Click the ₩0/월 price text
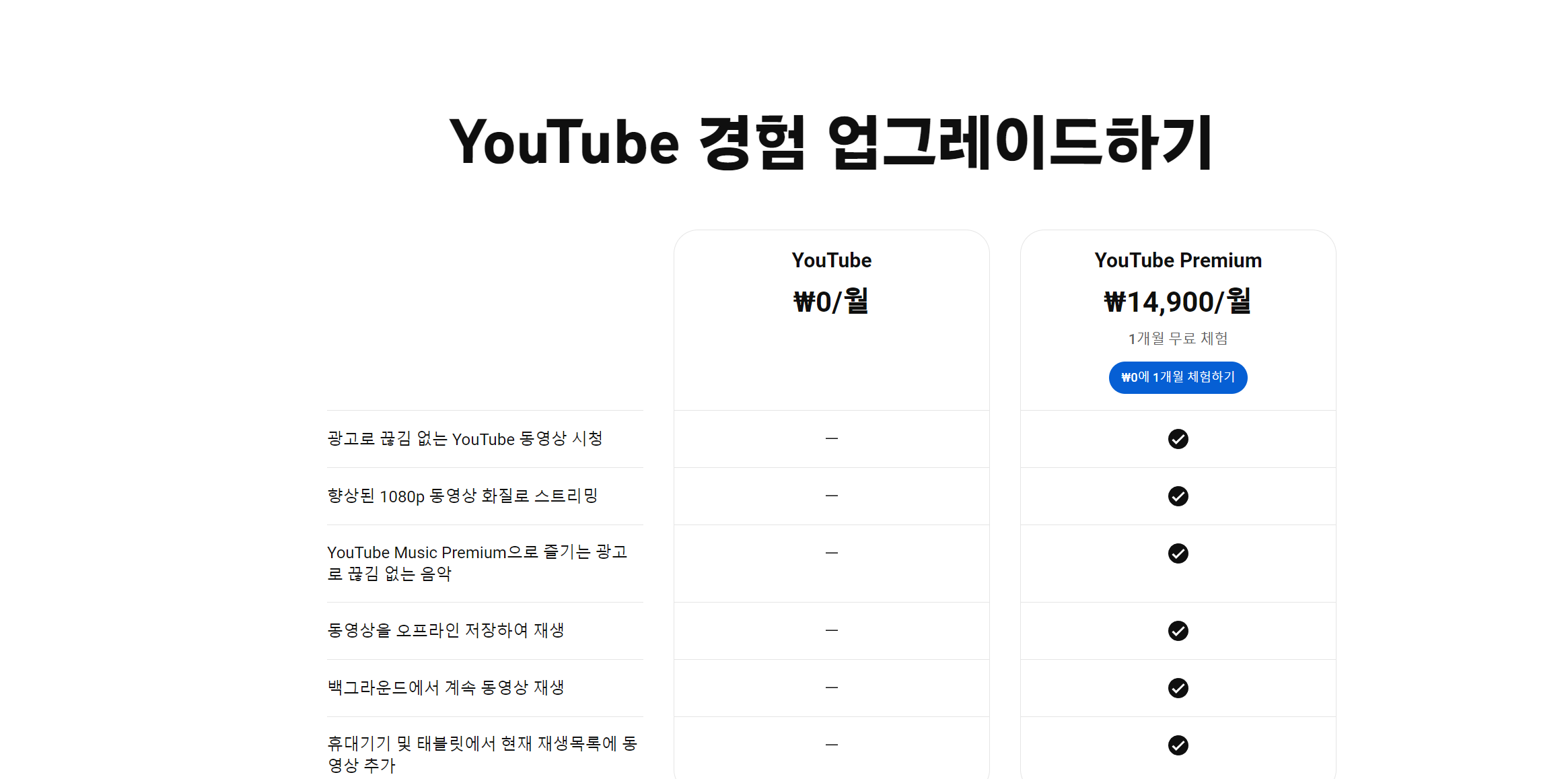This screenshot has height=779, width=1568. click(832, 302)
